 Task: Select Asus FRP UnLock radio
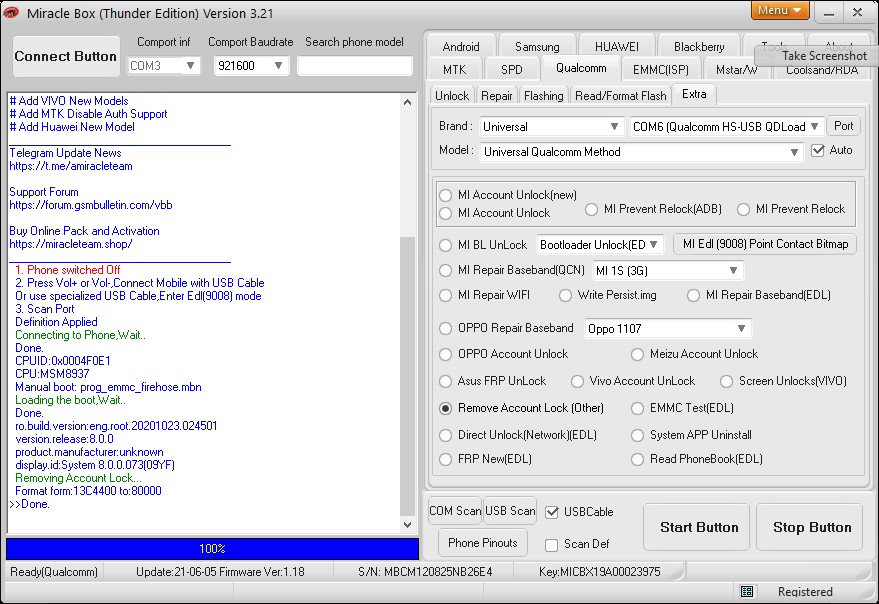(x=446, y=381)
